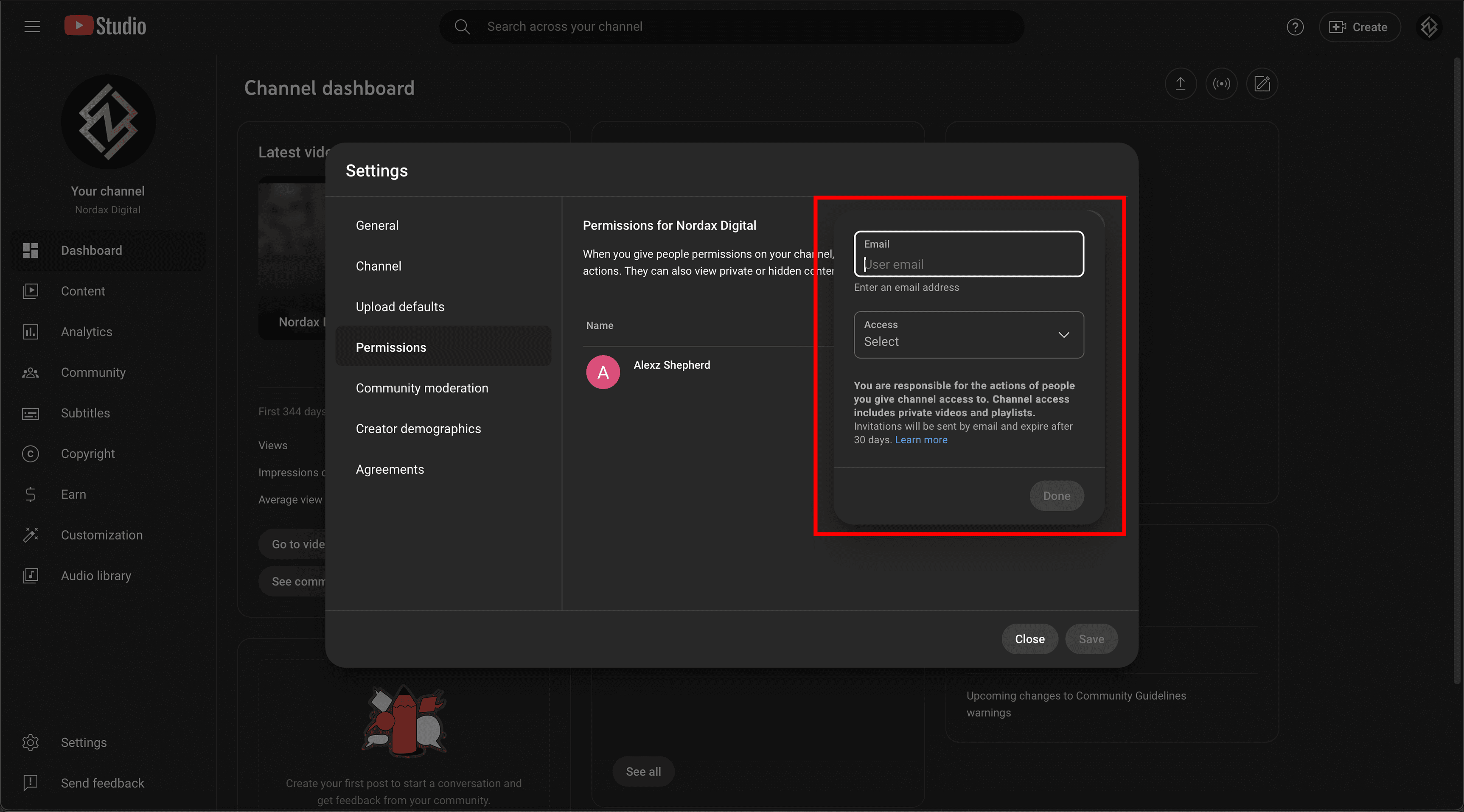Click the Help question mark icon
The width and height of the screenshot is (1464, 812).
click(x=1295, y=27)
